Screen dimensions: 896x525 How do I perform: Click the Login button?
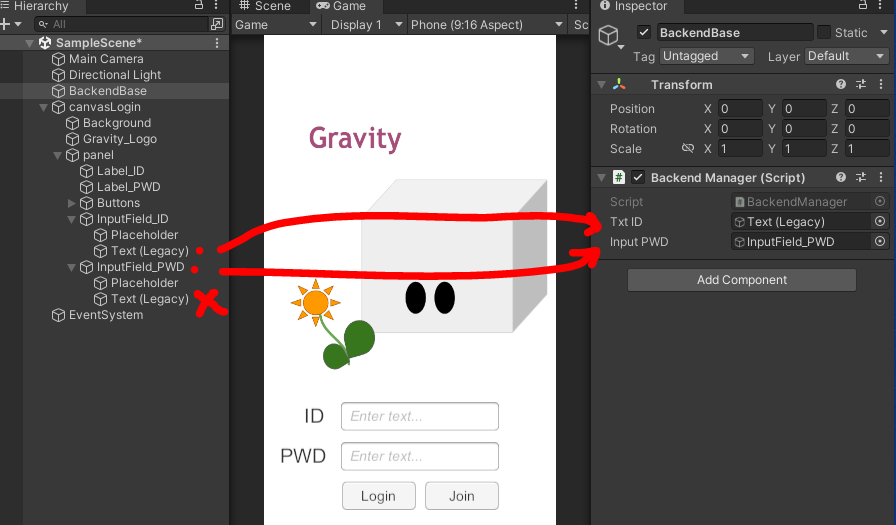tap(379, 496)
